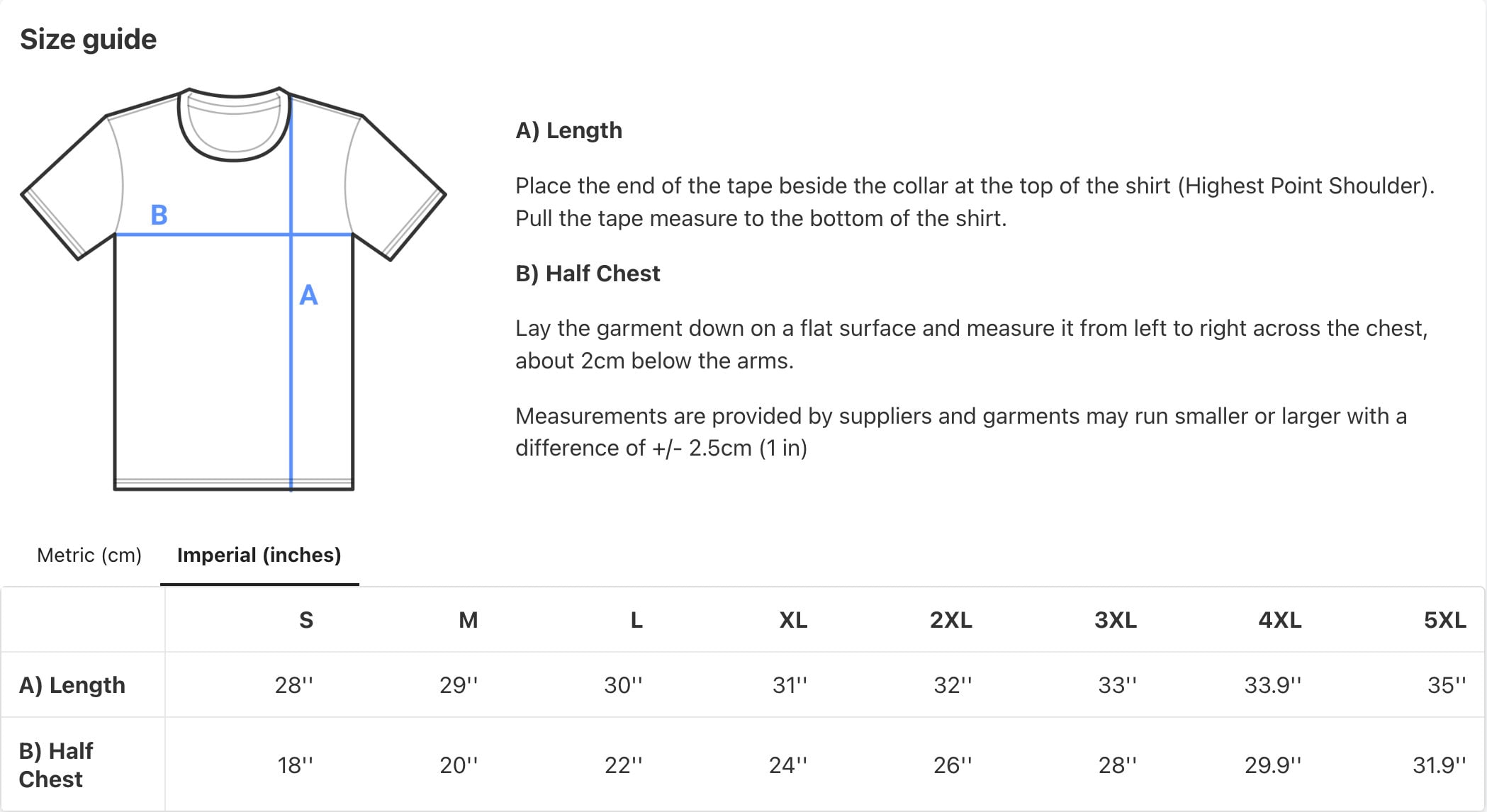
Task: Click the A) Length instructions heading
Action: [568, 130]
